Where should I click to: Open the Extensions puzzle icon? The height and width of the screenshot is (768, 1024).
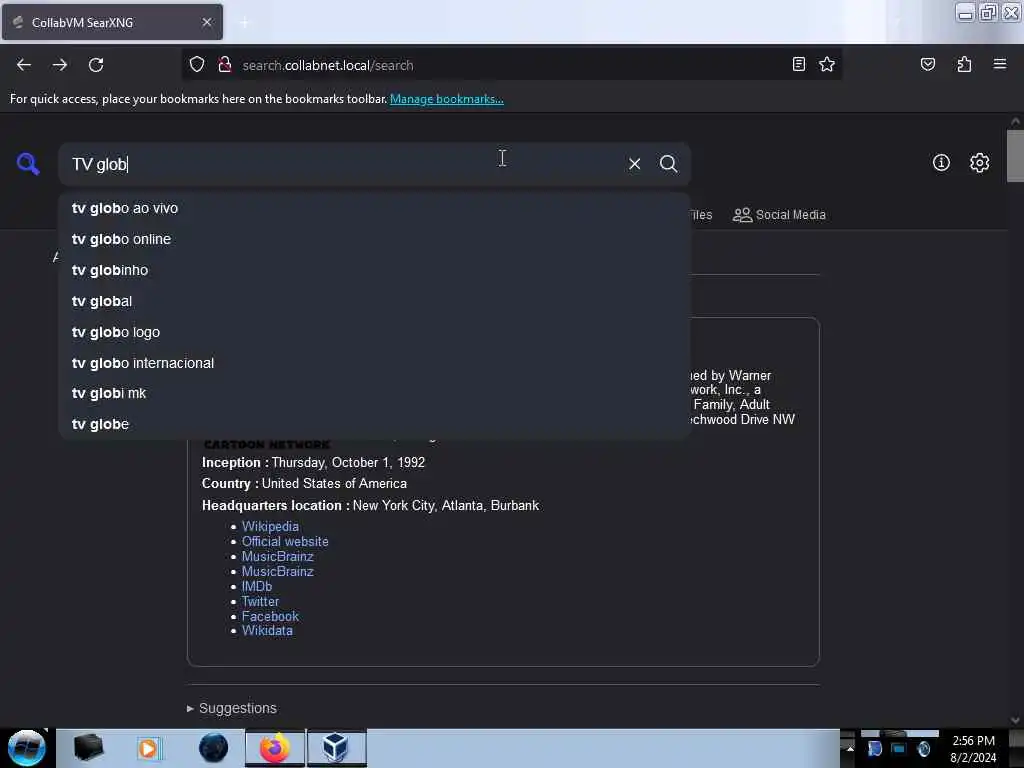[964, 65]
